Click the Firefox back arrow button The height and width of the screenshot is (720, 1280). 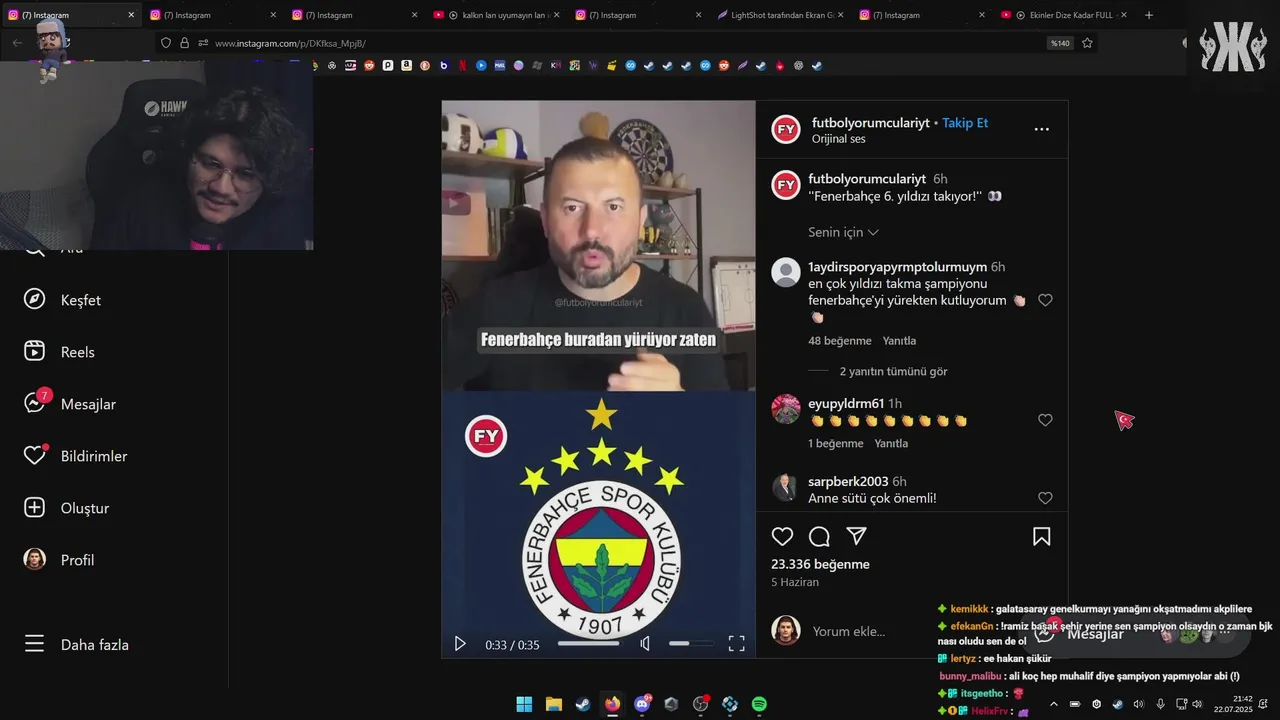(17, 43)
